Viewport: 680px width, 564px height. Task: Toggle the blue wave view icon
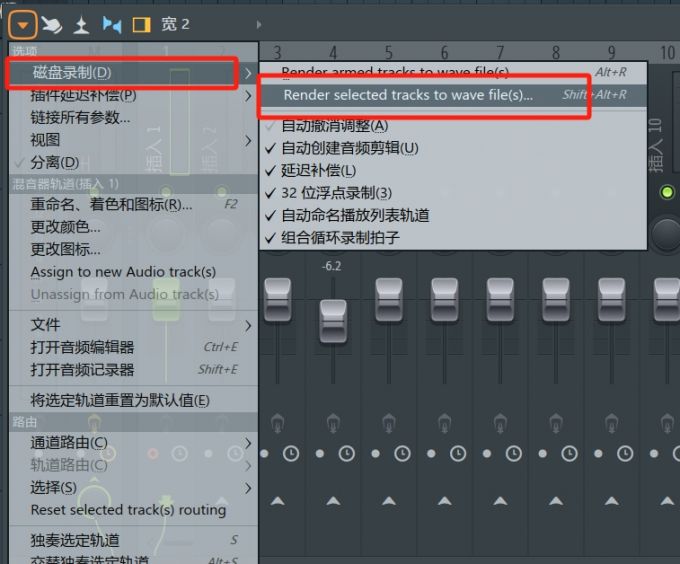point(112,25)
